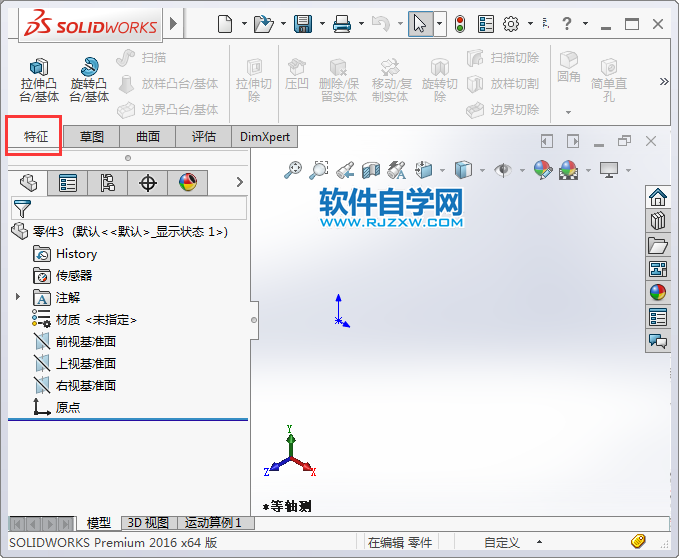Click the Zoom to Area icon
The image size is (679, 558).
coord(319,170)
